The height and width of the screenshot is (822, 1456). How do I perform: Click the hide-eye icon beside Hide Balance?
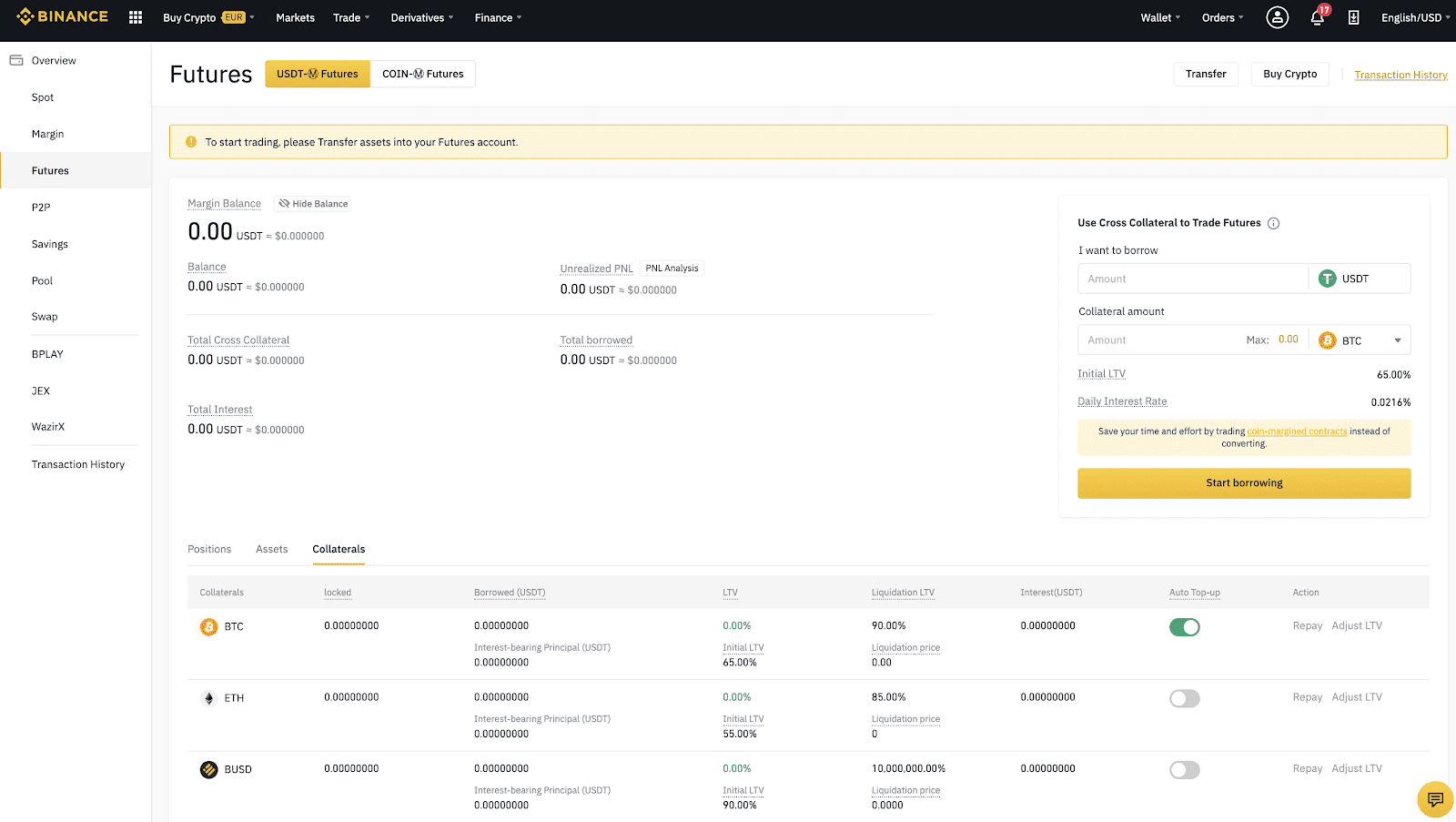pyautogui.click(x=284, y=204)
